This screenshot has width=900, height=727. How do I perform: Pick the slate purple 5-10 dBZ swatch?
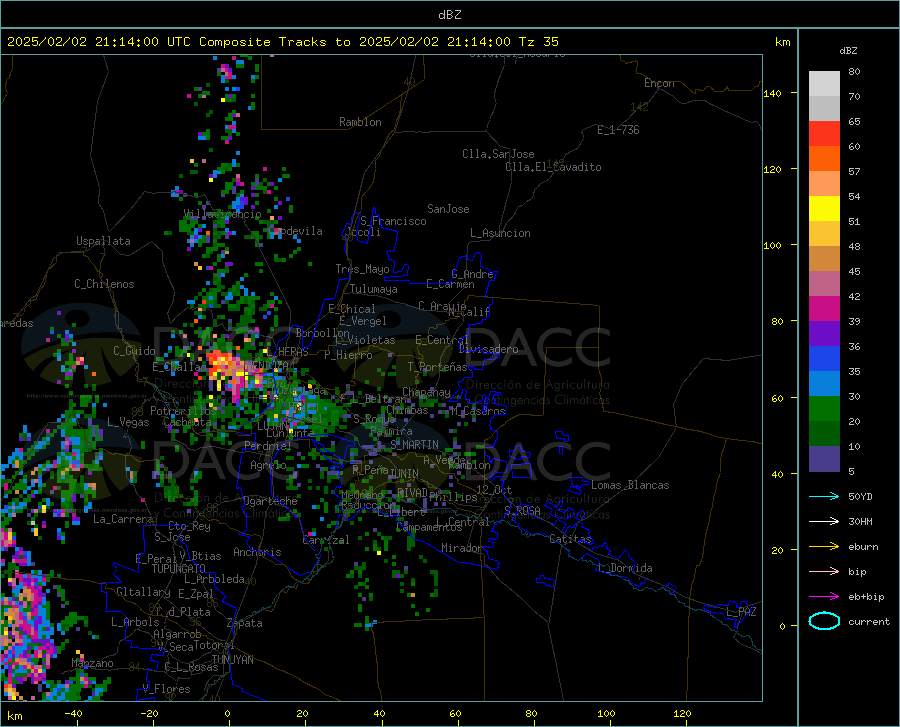point(824,459)
